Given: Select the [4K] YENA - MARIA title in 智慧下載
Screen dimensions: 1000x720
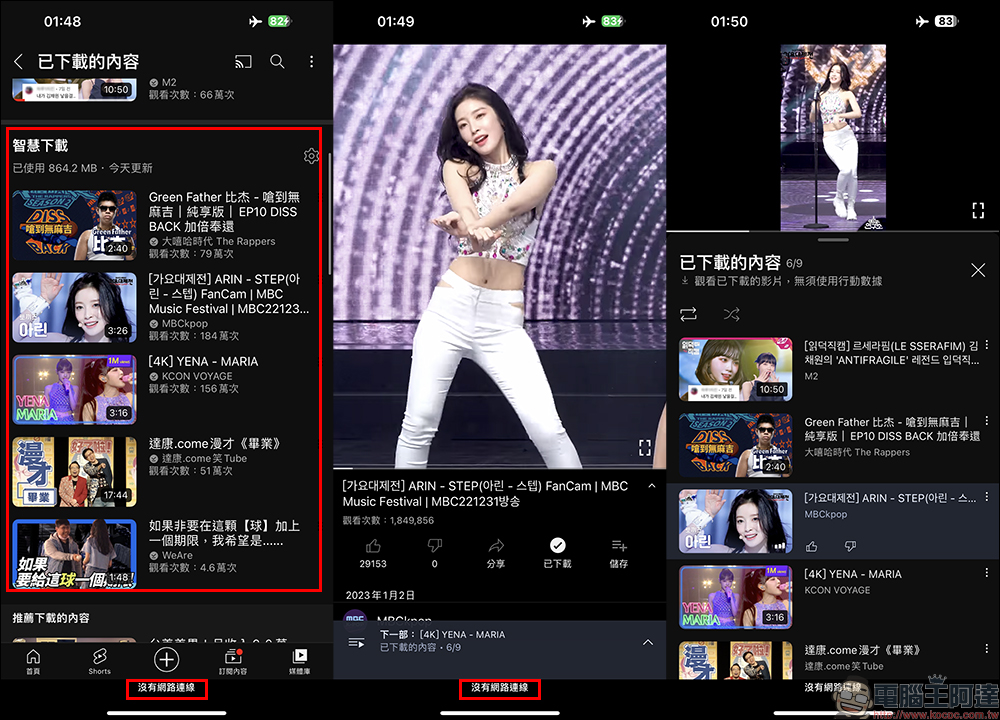Looking at the screenshot, I should [x=203, y=362].
